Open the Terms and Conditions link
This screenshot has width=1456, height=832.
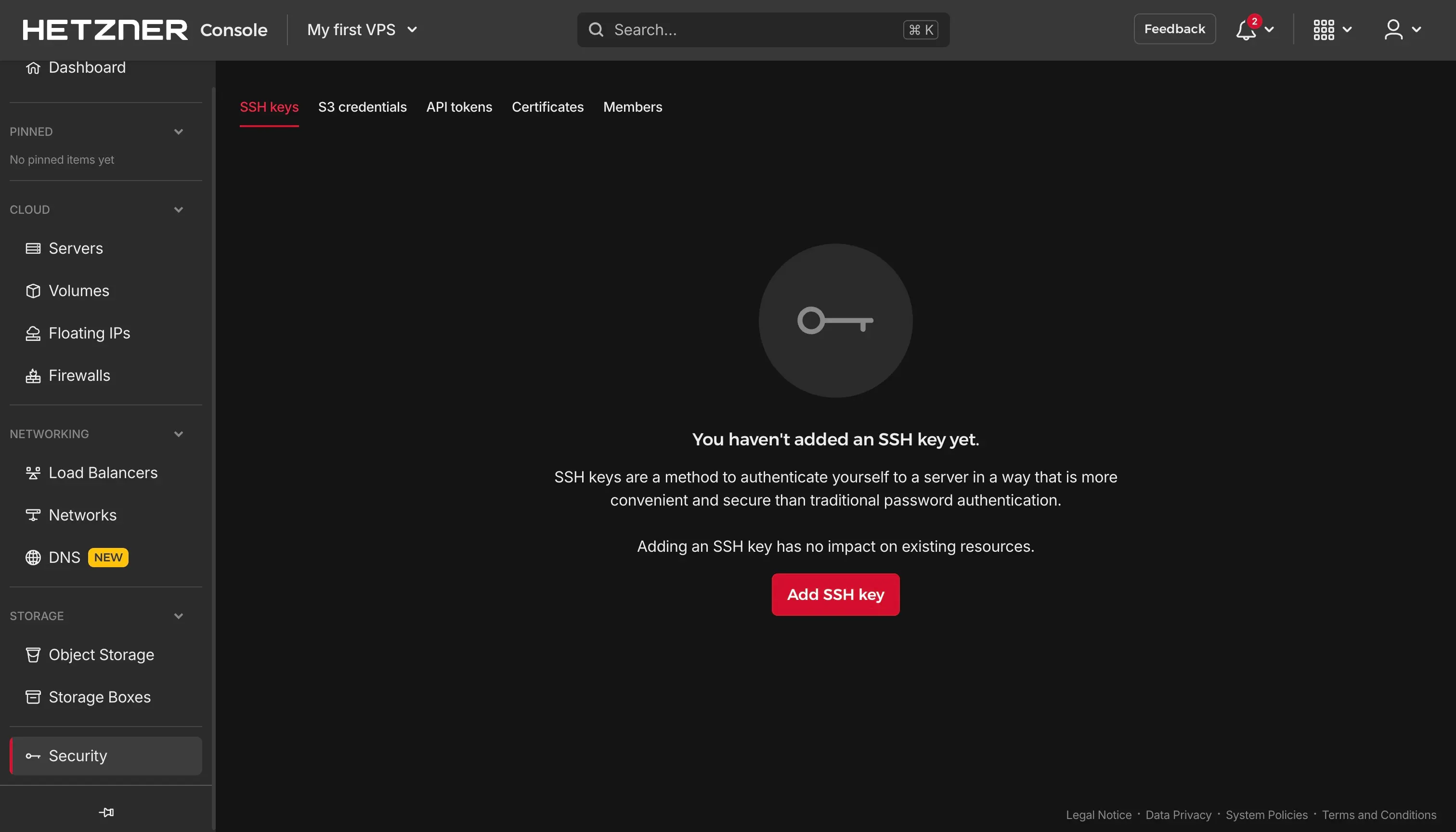tap(1379, 815)
